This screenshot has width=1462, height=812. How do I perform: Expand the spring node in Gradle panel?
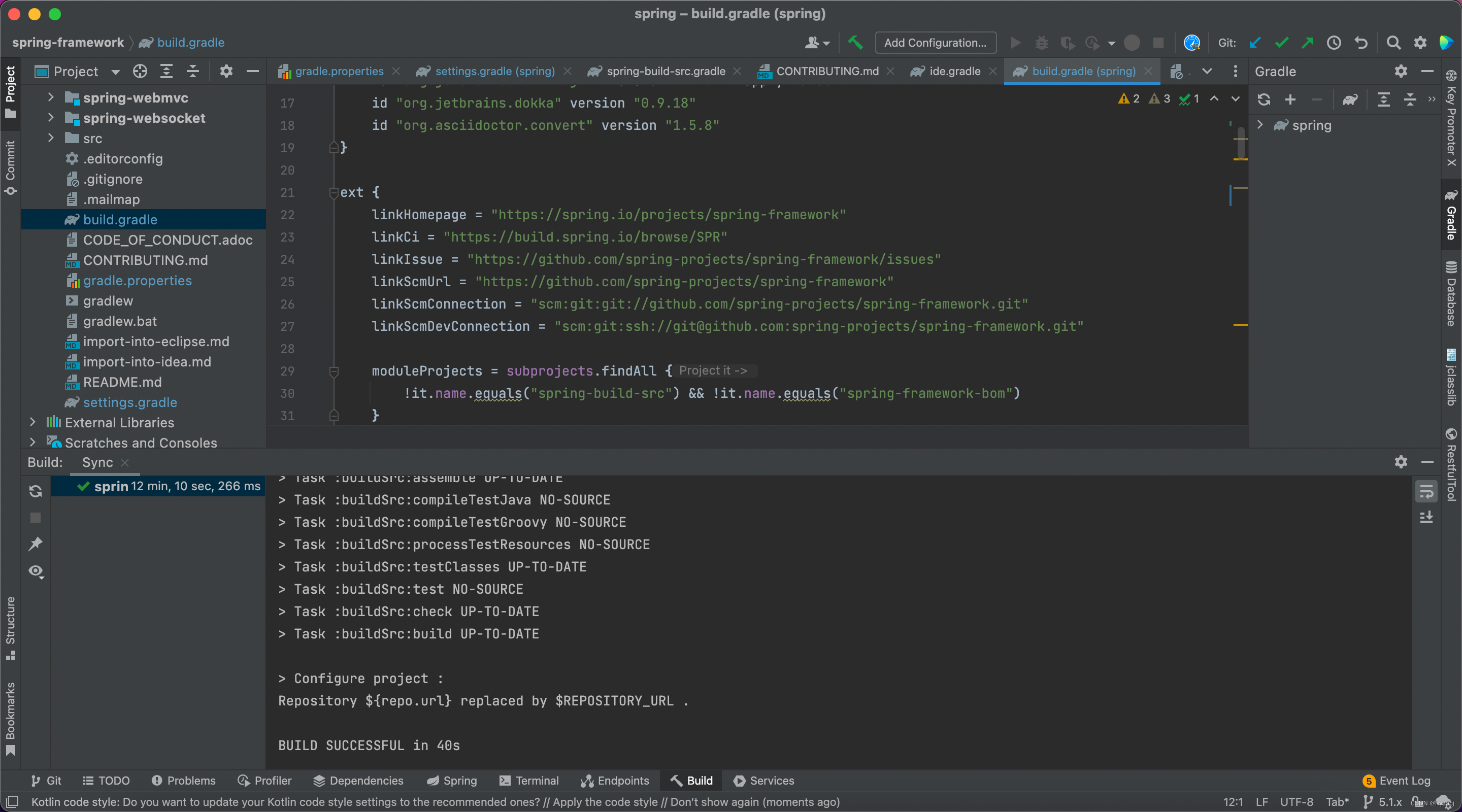pyautogui.click(x=1260, y=125)
